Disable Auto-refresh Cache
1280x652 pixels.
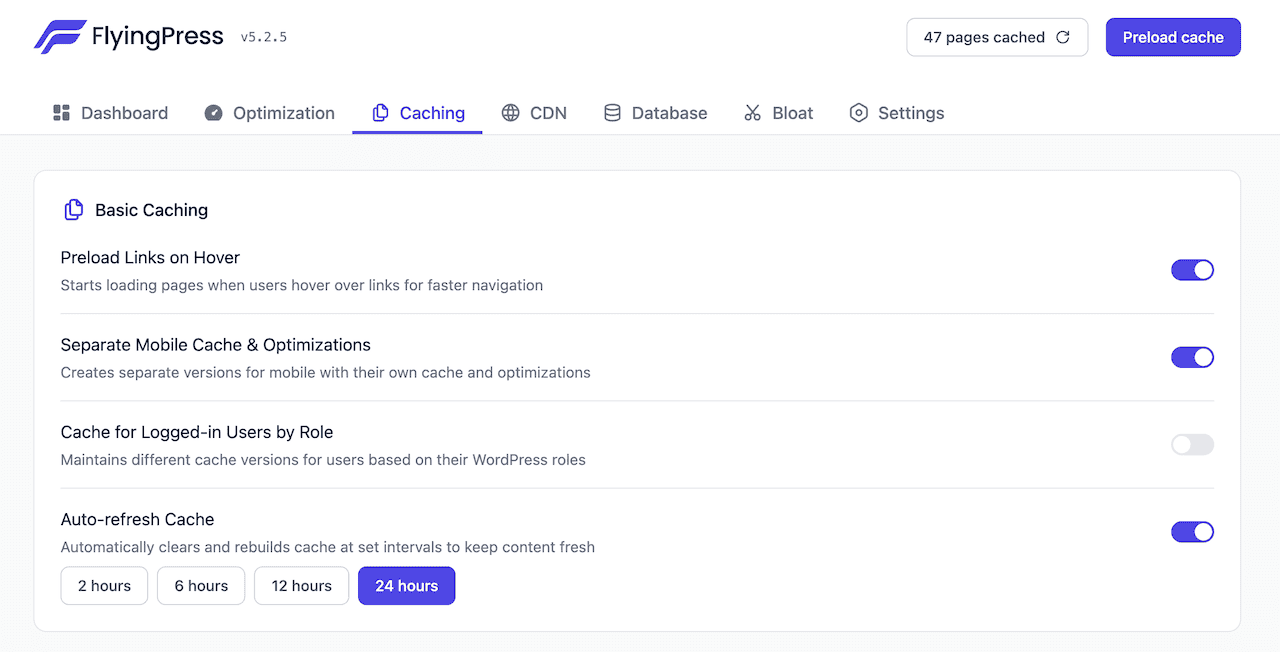point(1192,531)
